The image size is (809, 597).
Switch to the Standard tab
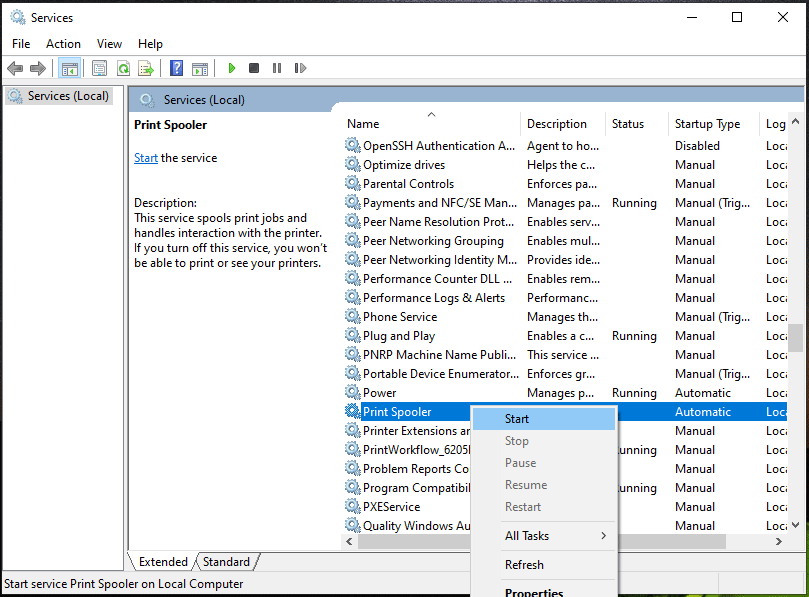point(226,562)
